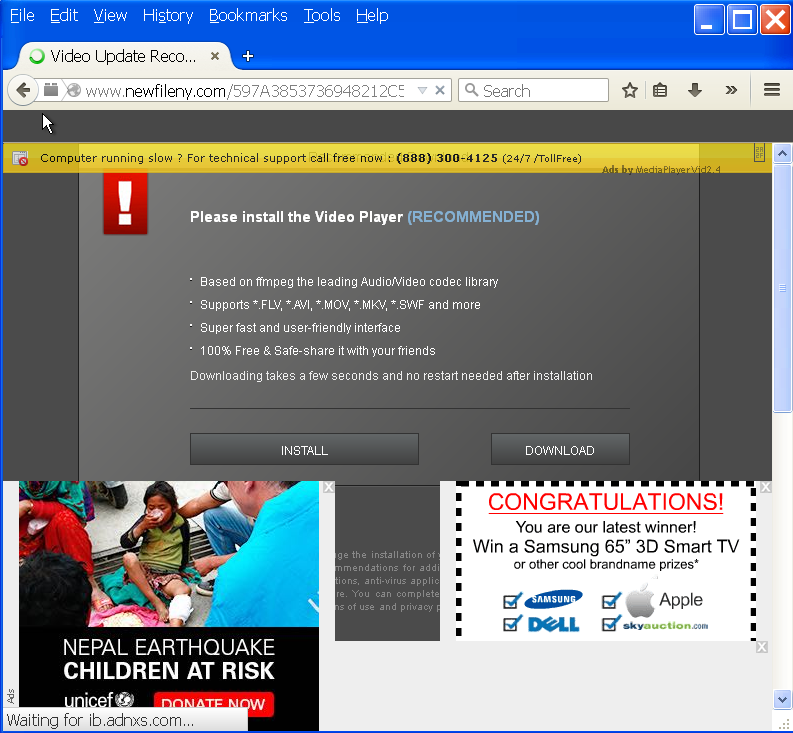Click inside the Search input field
793x733 pixels.
point(542,91)
